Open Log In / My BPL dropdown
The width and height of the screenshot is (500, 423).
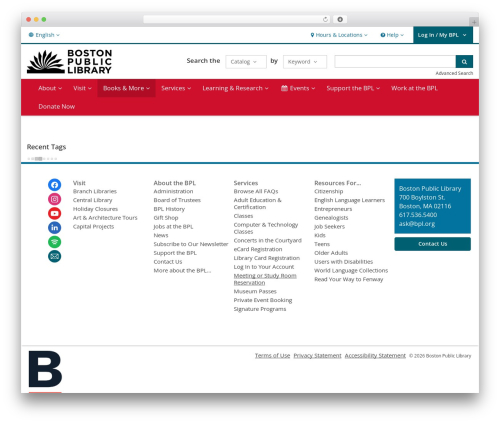pos(443,35)
